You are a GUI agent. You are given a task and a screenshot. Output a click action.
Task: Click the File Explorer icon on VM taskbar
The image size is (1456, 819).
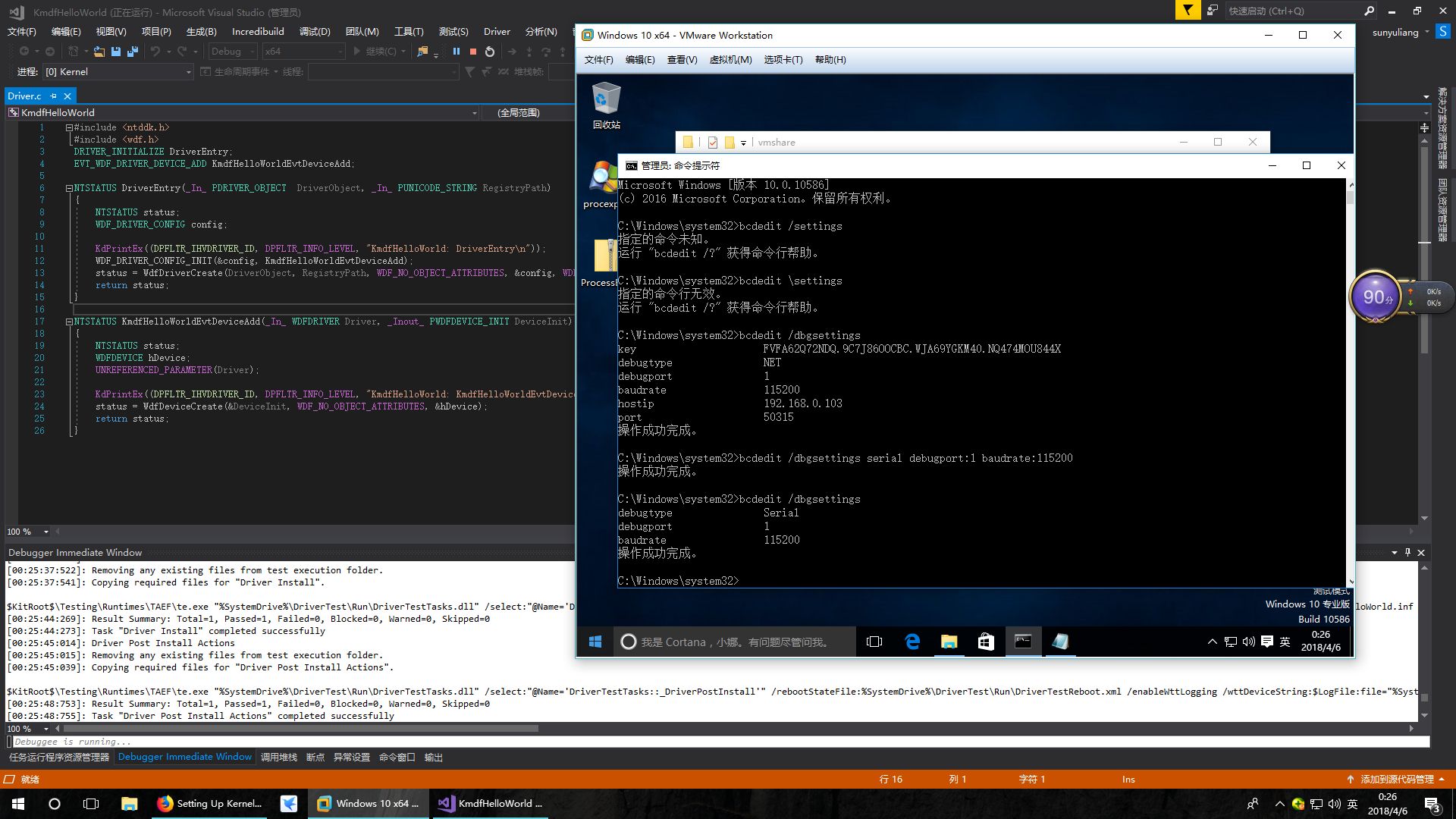[949, 642]
